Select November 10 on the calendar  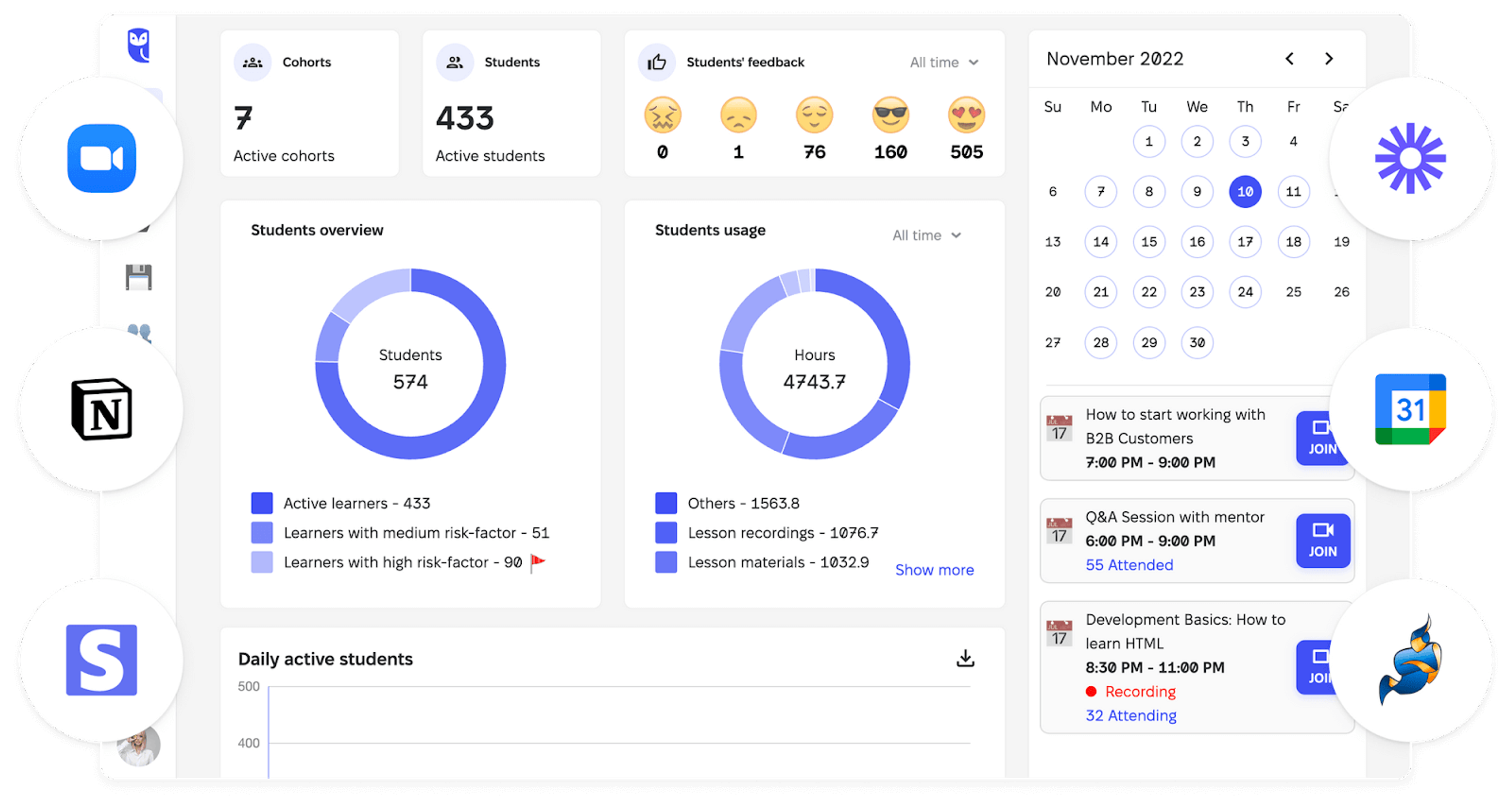1245,191
